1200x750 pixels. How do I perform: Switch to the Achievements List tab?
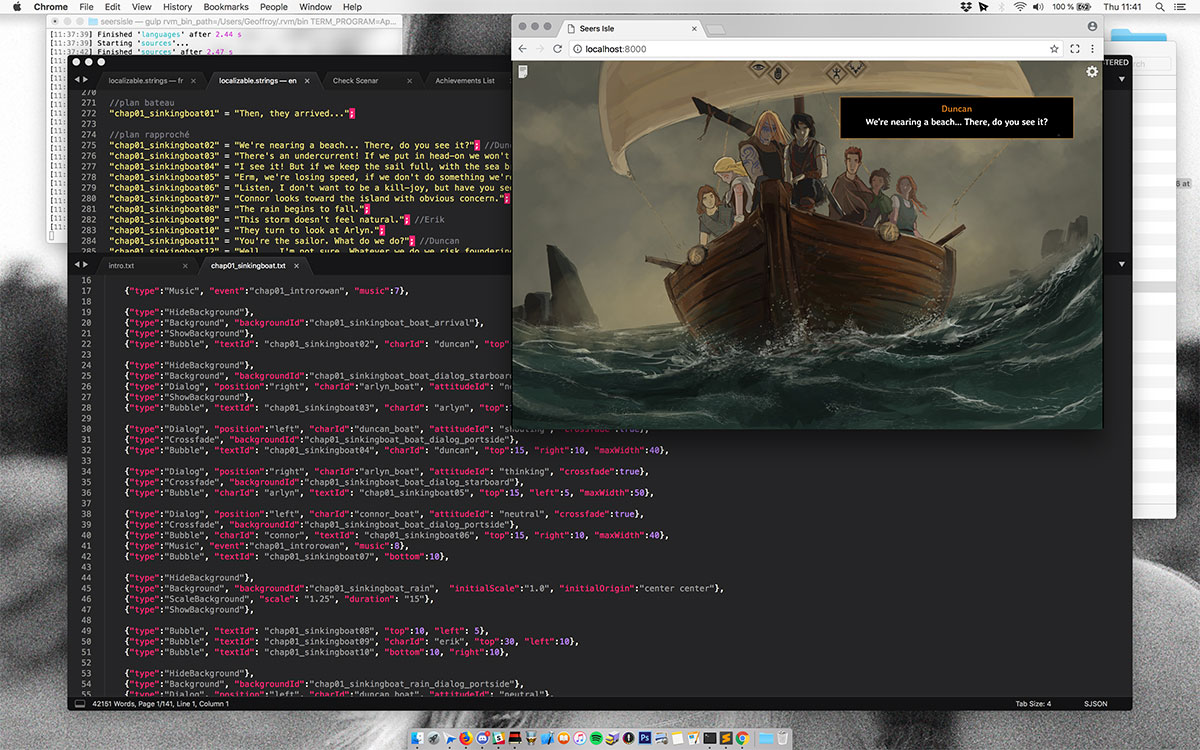pyautogui.click(x=465, y=81)
